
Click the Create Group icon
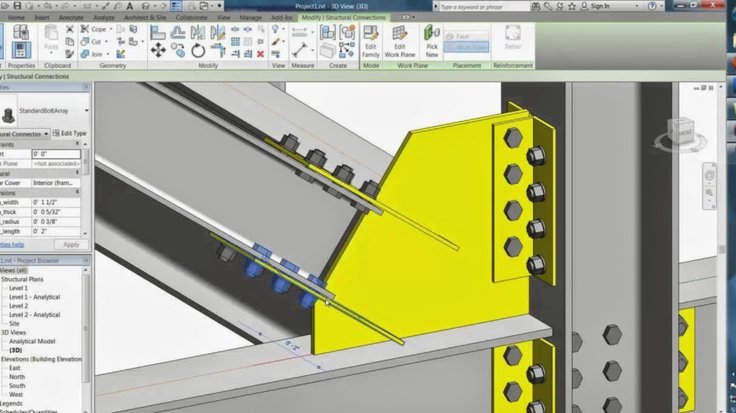click(347, 32)
